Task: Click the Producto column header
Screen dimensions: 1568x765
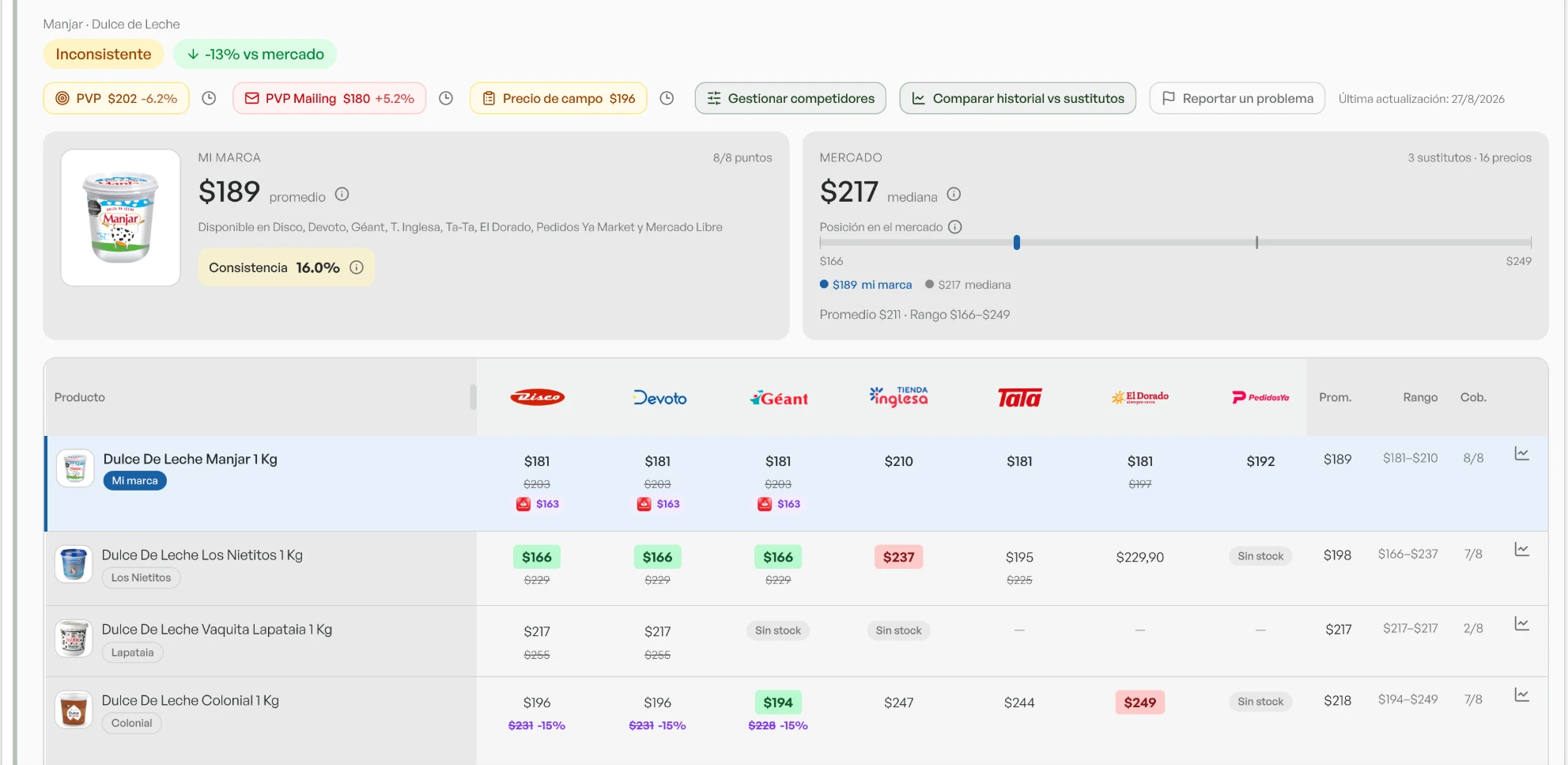Action: tap(80, 397)
